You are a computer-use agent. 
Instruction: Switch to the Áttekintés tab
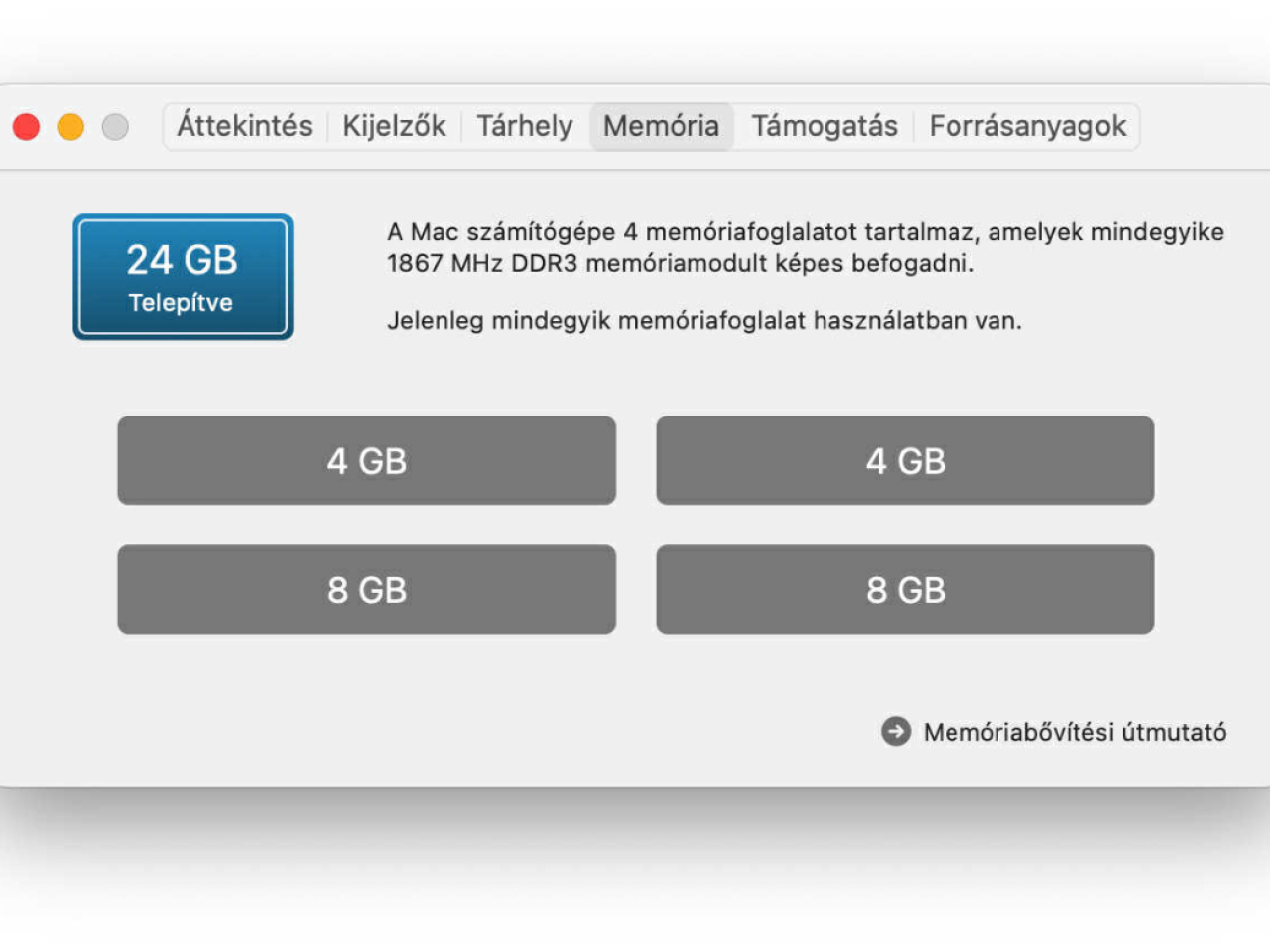pyautogui.click(x=244, y=126)
